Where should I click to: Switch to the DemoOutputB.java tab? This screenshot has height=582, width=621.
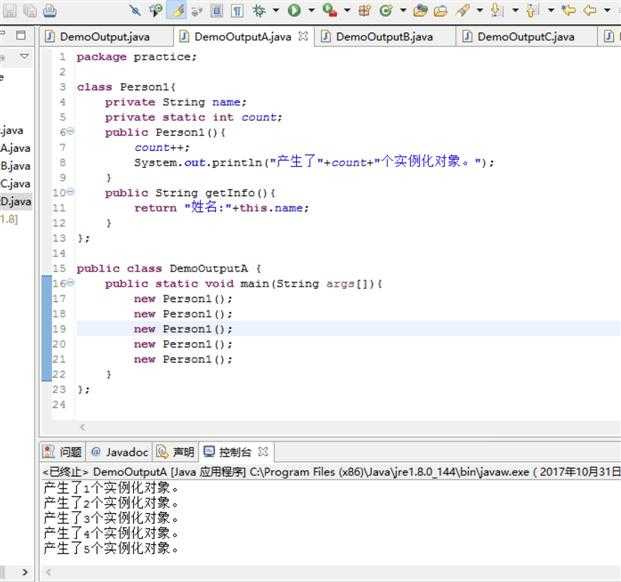pos(384,37)
